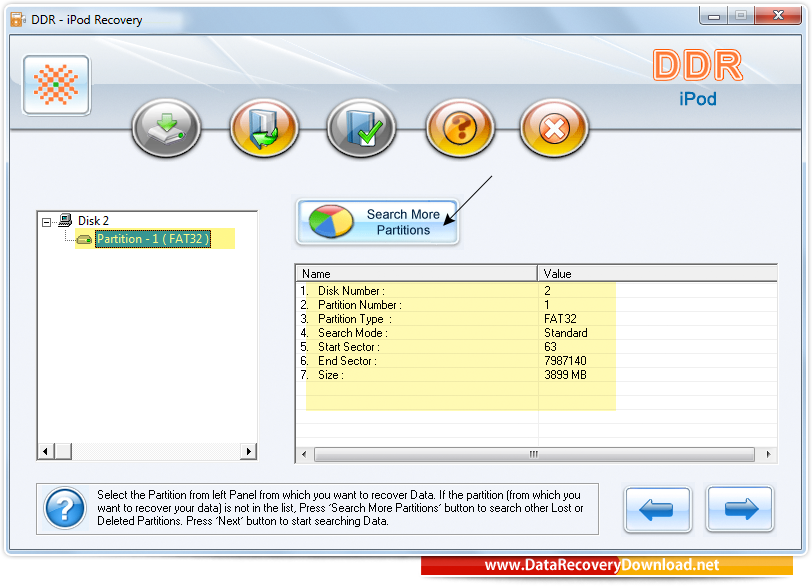
Task: Click tree panel left scroll arrow
Action: point(46,451)
